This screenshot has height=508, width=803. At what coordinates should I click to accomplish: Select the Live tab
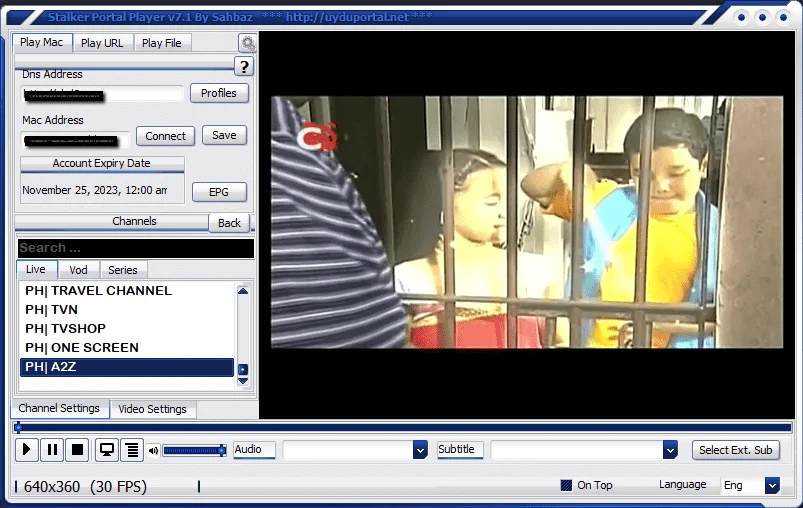coord(36,269)
